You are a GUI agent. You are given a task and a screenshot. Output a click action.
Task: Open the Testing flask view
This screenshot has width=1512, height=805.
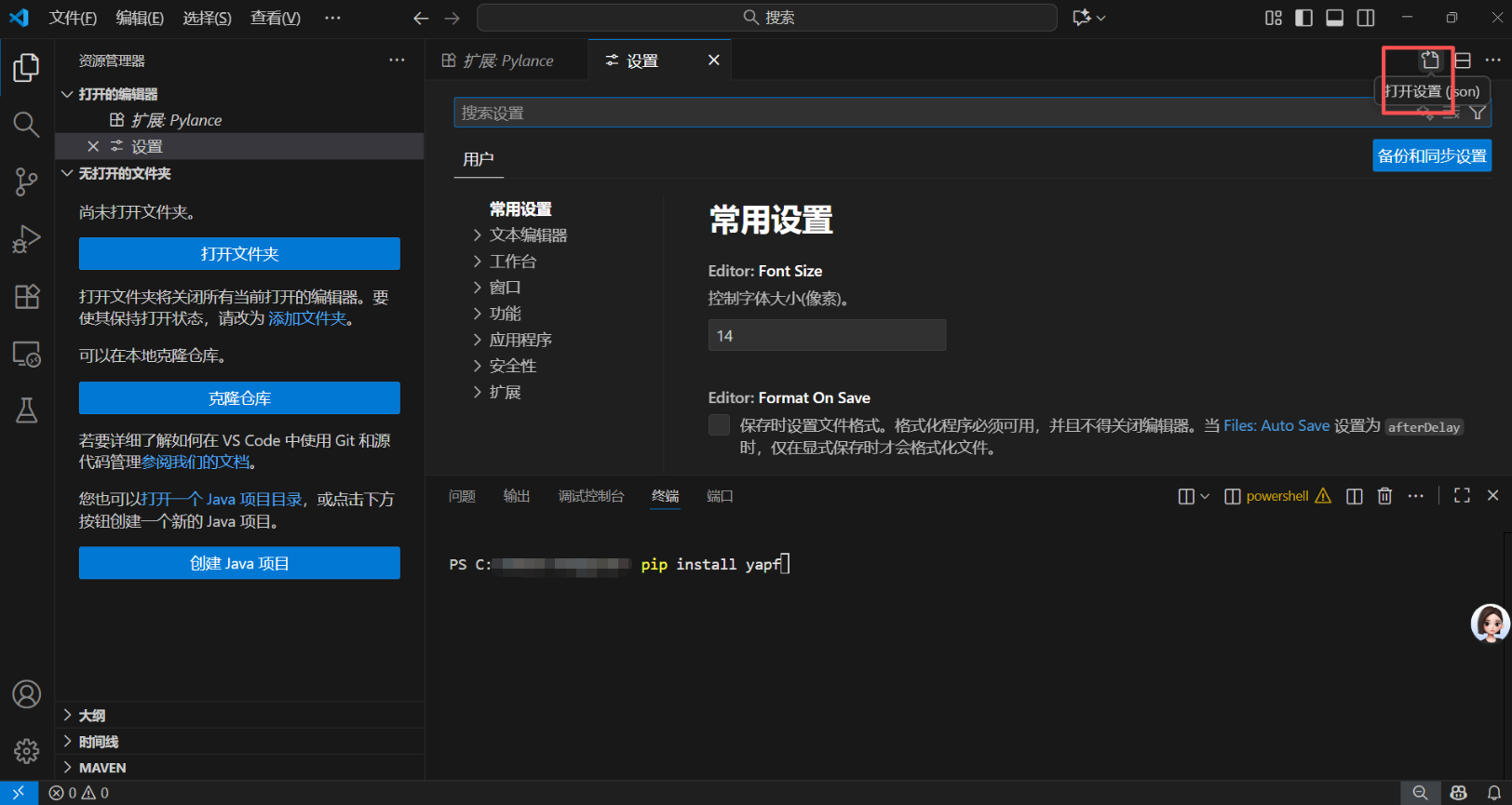26,410
